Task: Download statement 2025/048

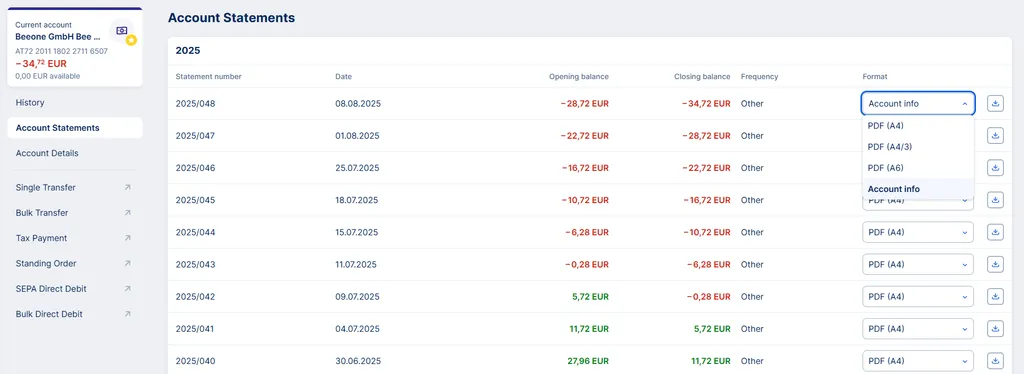Action: coord(995,104)
